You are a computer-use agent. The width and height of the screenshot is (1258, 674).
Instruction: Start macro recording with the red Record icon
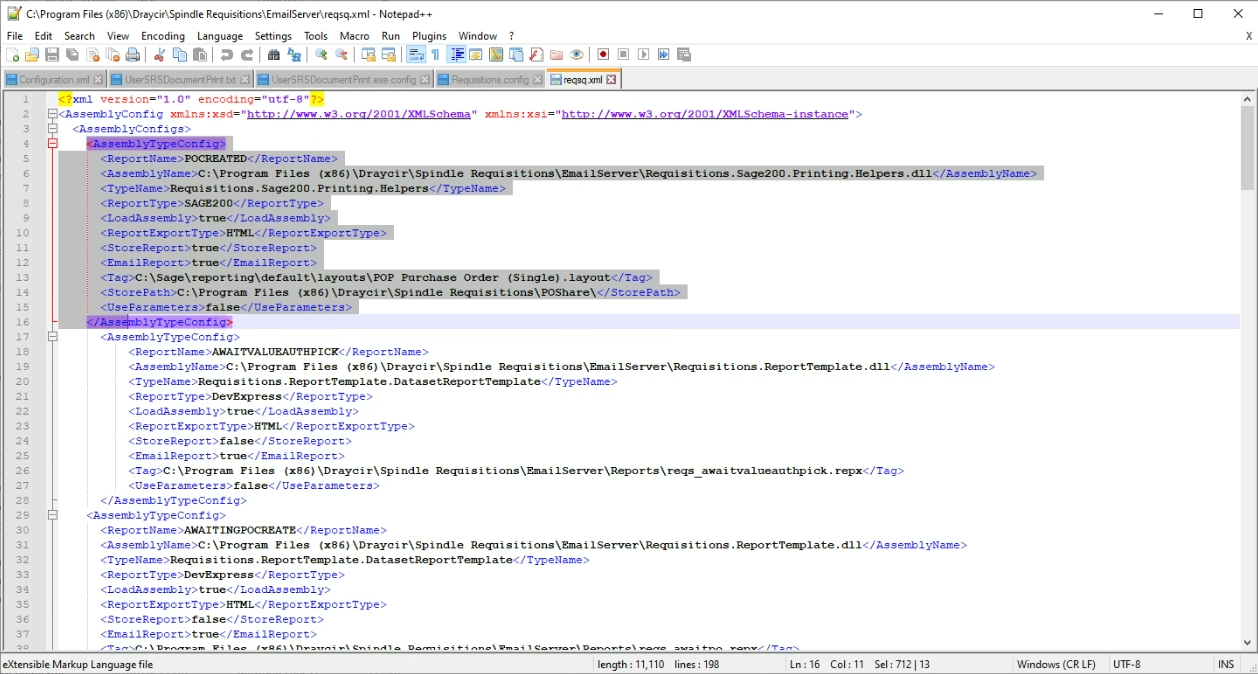click(603, 54)
